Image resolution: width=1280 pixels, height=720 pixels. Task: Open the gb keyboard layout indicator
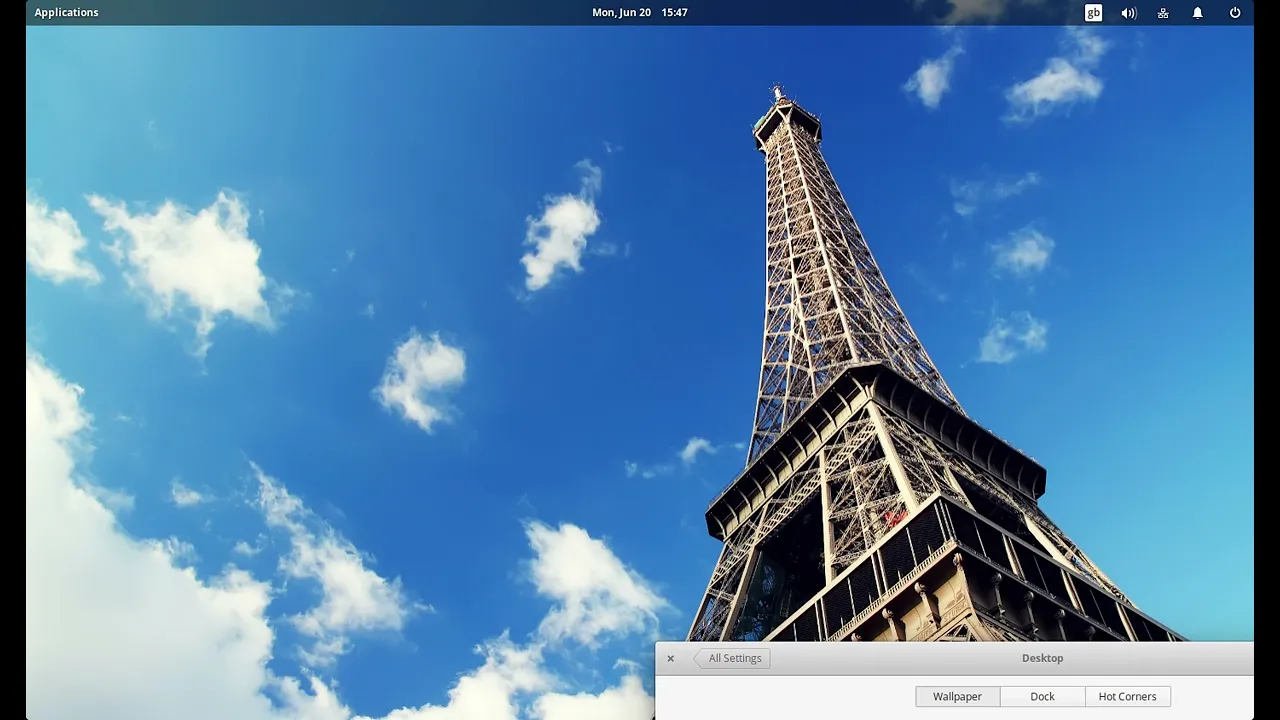tap(1094, 13)
